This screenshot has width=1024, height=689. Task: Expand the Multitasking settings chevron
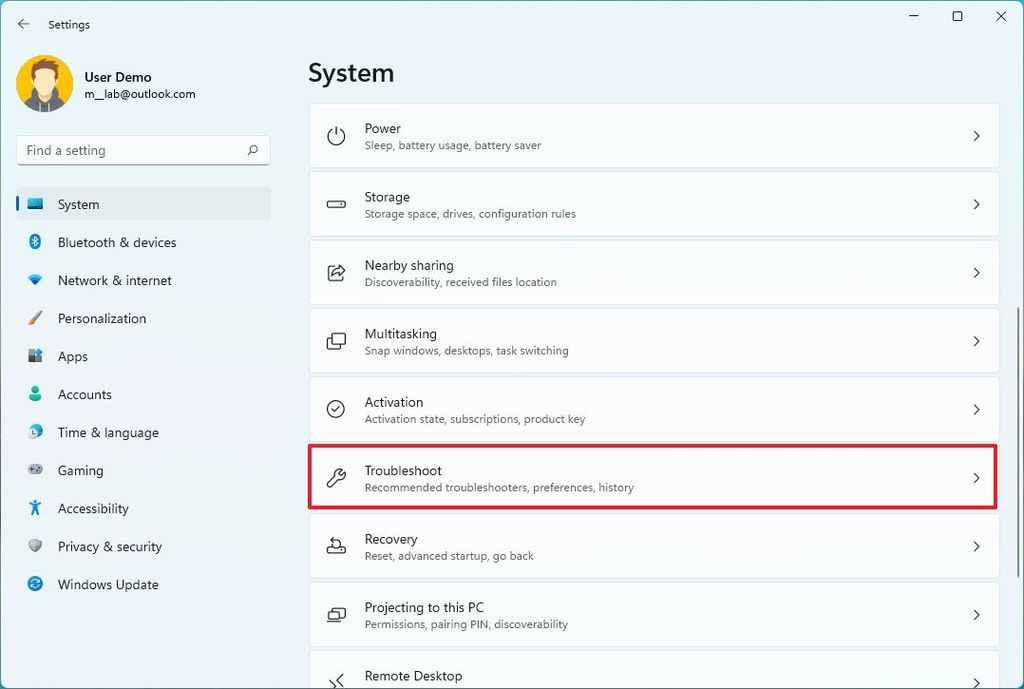point(977,340)
